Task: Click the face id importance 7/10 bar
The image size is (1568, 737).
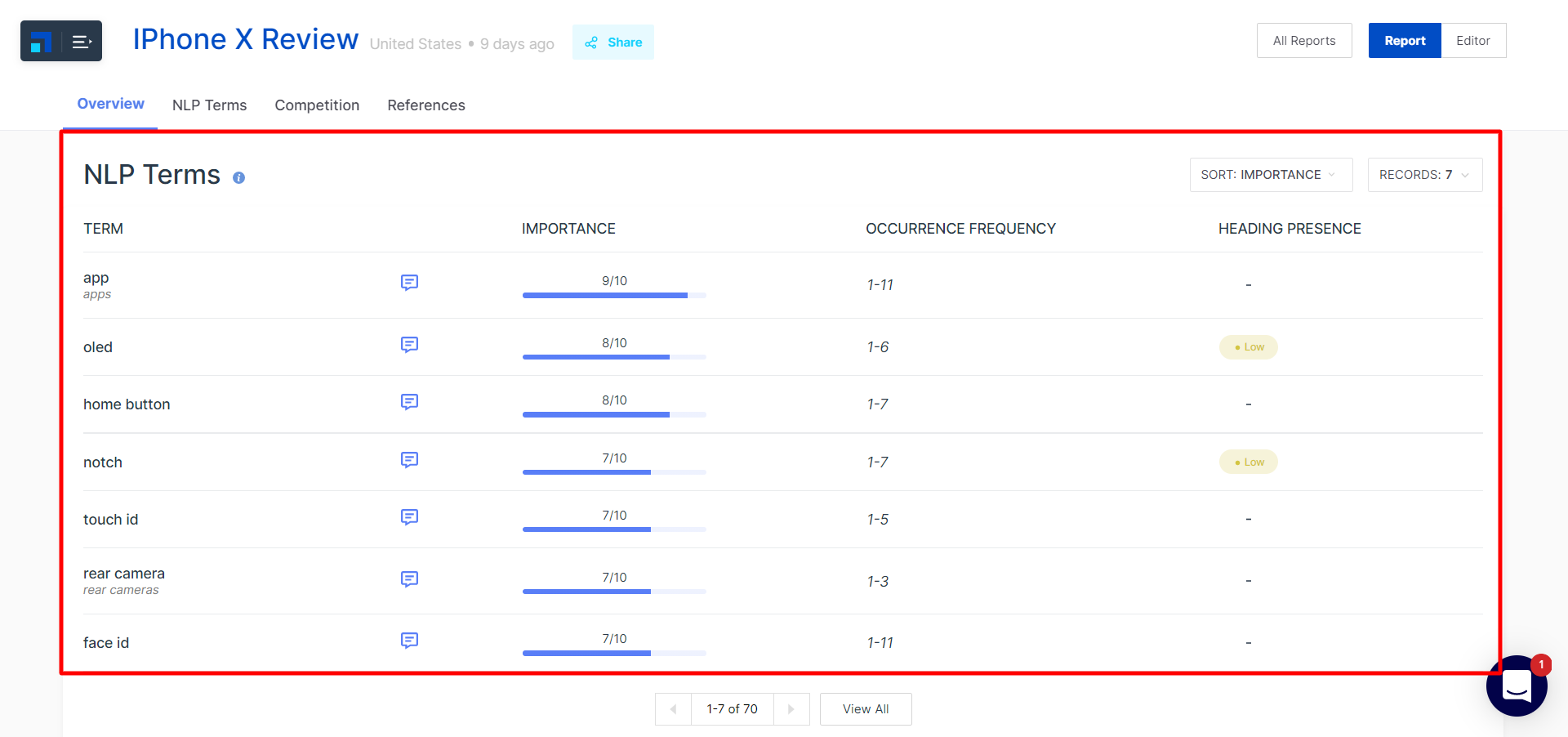Action: 614,653
